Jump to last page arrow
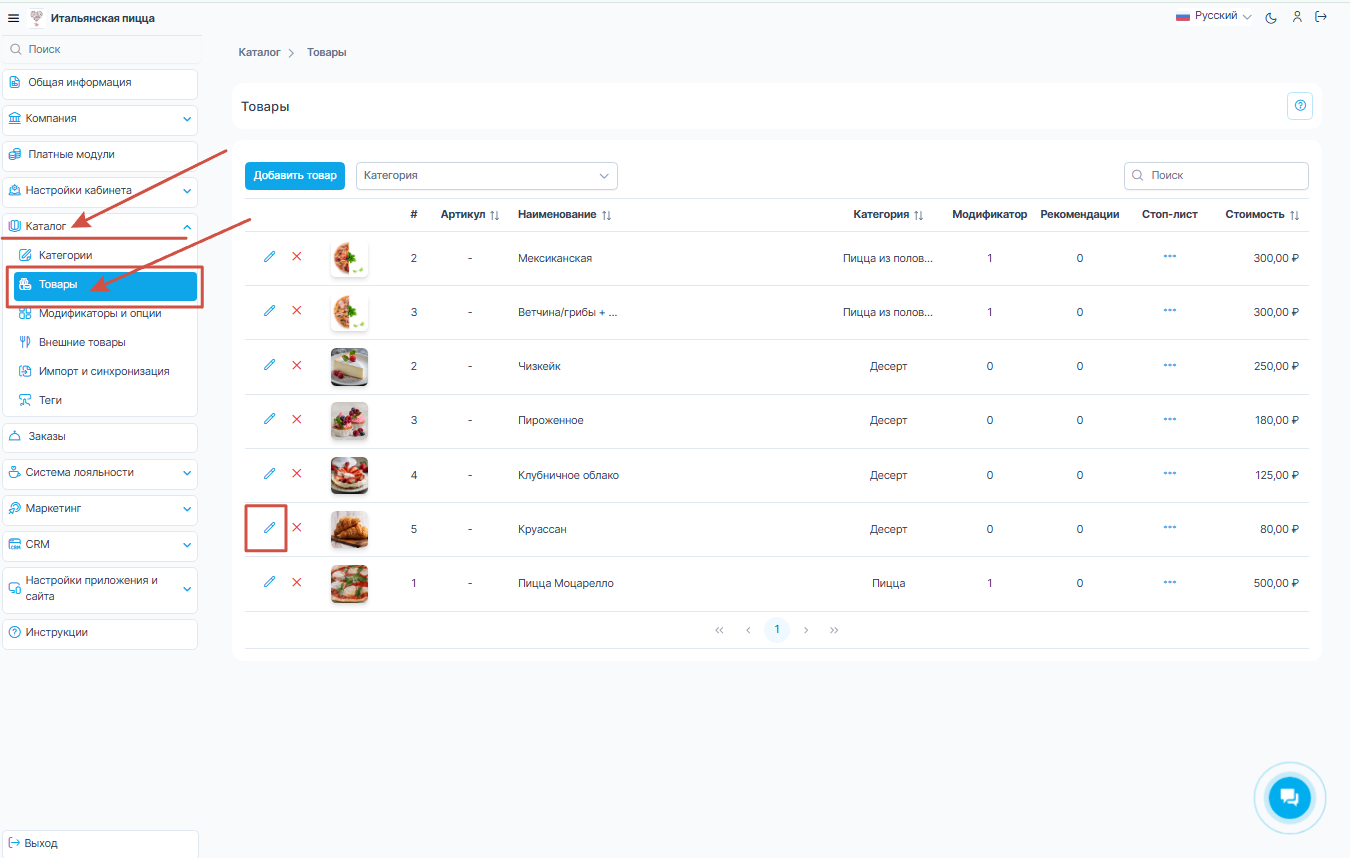The width and height of the screenshot is (1350, 858). point(834,630)
